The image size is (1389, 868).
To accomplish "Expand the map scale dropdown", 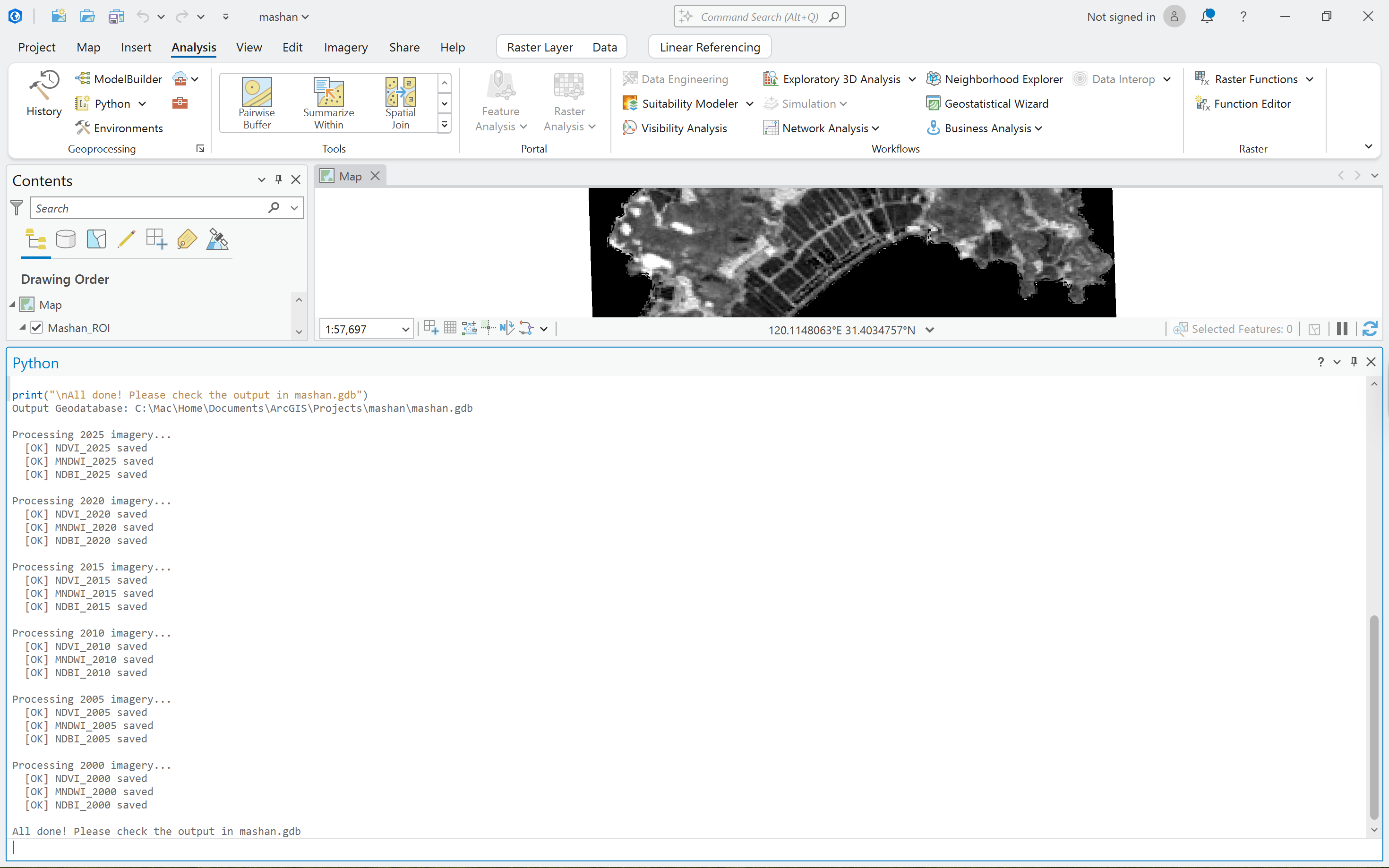I will tap(405, 329).
